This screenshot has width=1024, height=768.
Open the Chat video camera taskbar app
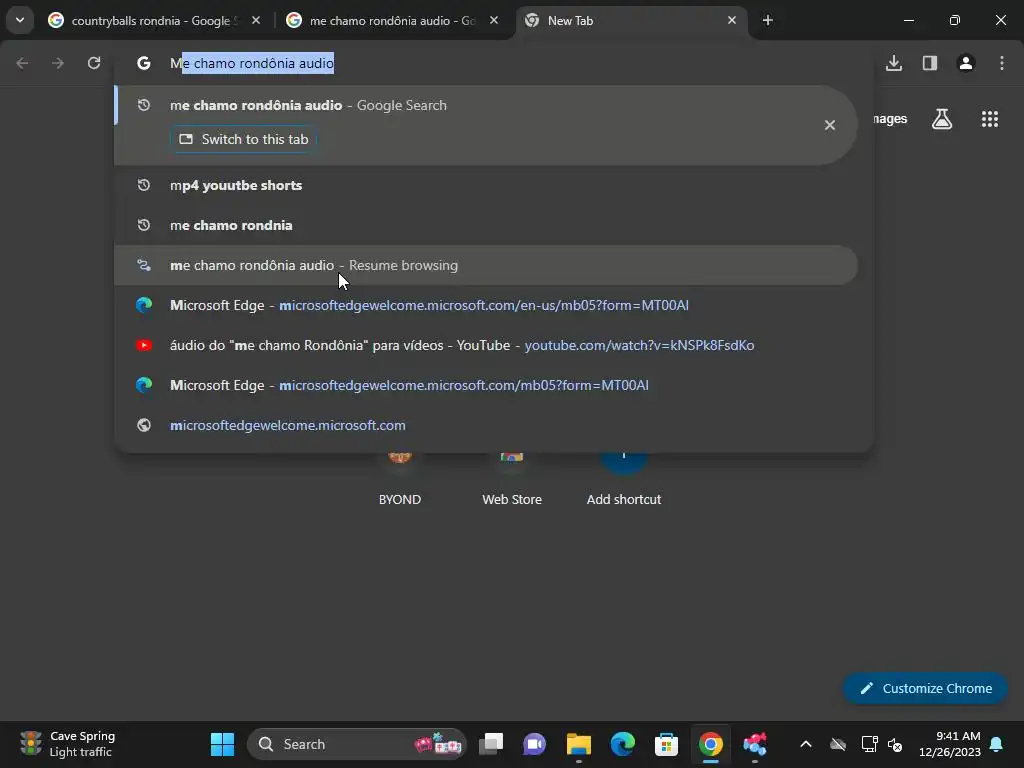click(534, 744)
